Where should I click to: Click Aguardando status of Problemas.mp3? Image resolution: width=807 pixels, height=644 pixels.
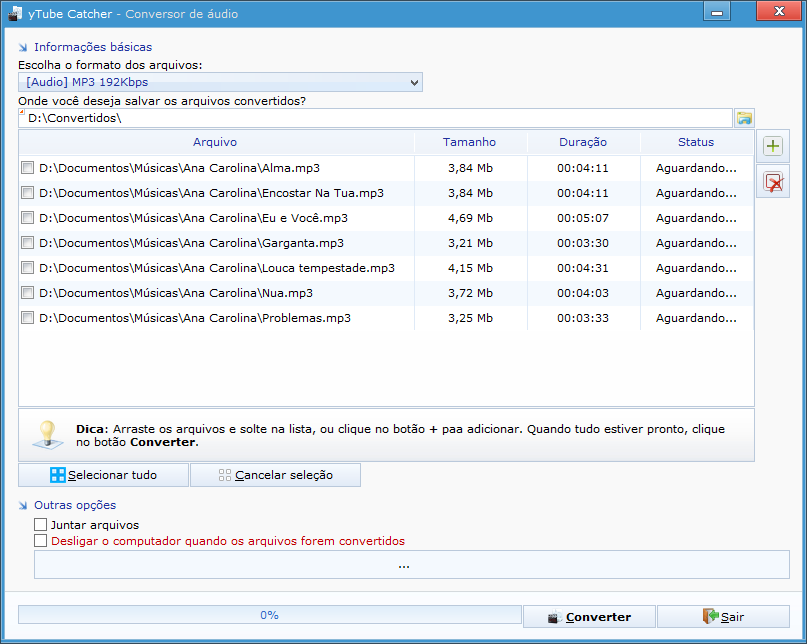[x=696, y=318]
